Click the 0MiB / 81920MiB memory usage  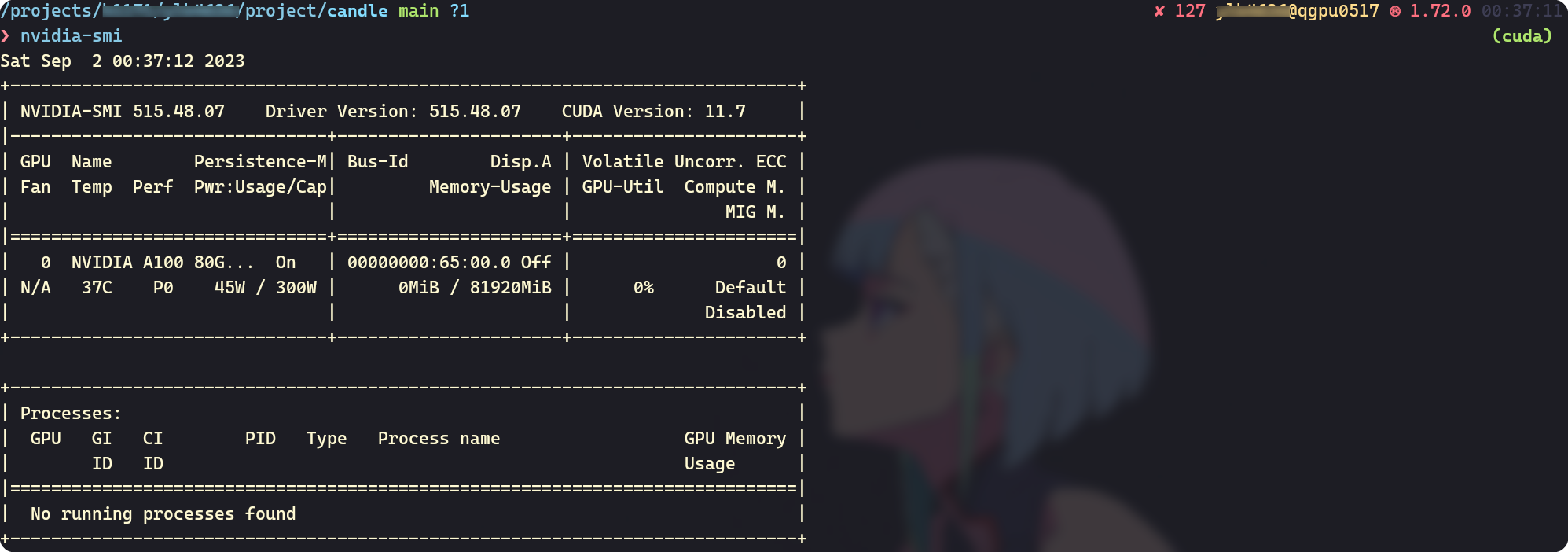click(x=475, y=288)
